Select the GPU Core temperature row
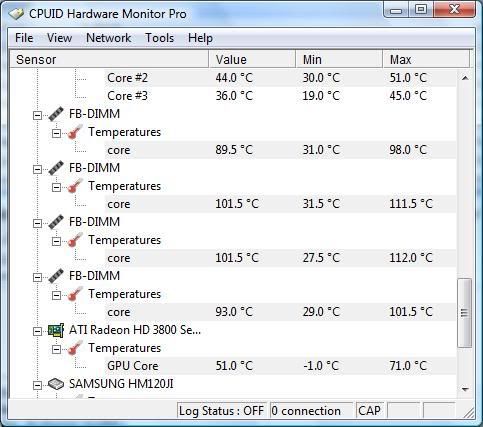Screen dimensions: 483x427 280,366
